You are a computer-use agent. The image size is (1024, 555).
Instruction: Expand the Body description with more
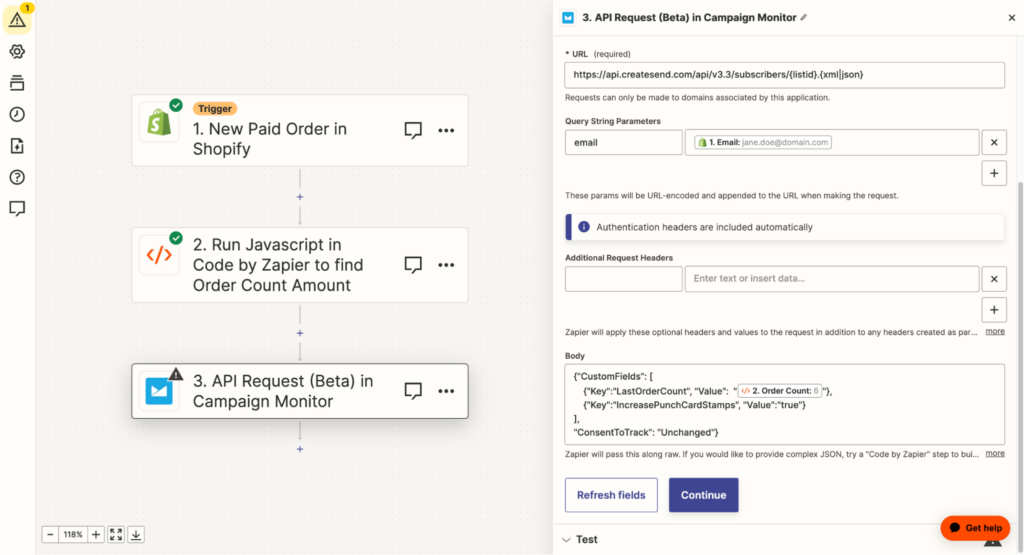995,454
